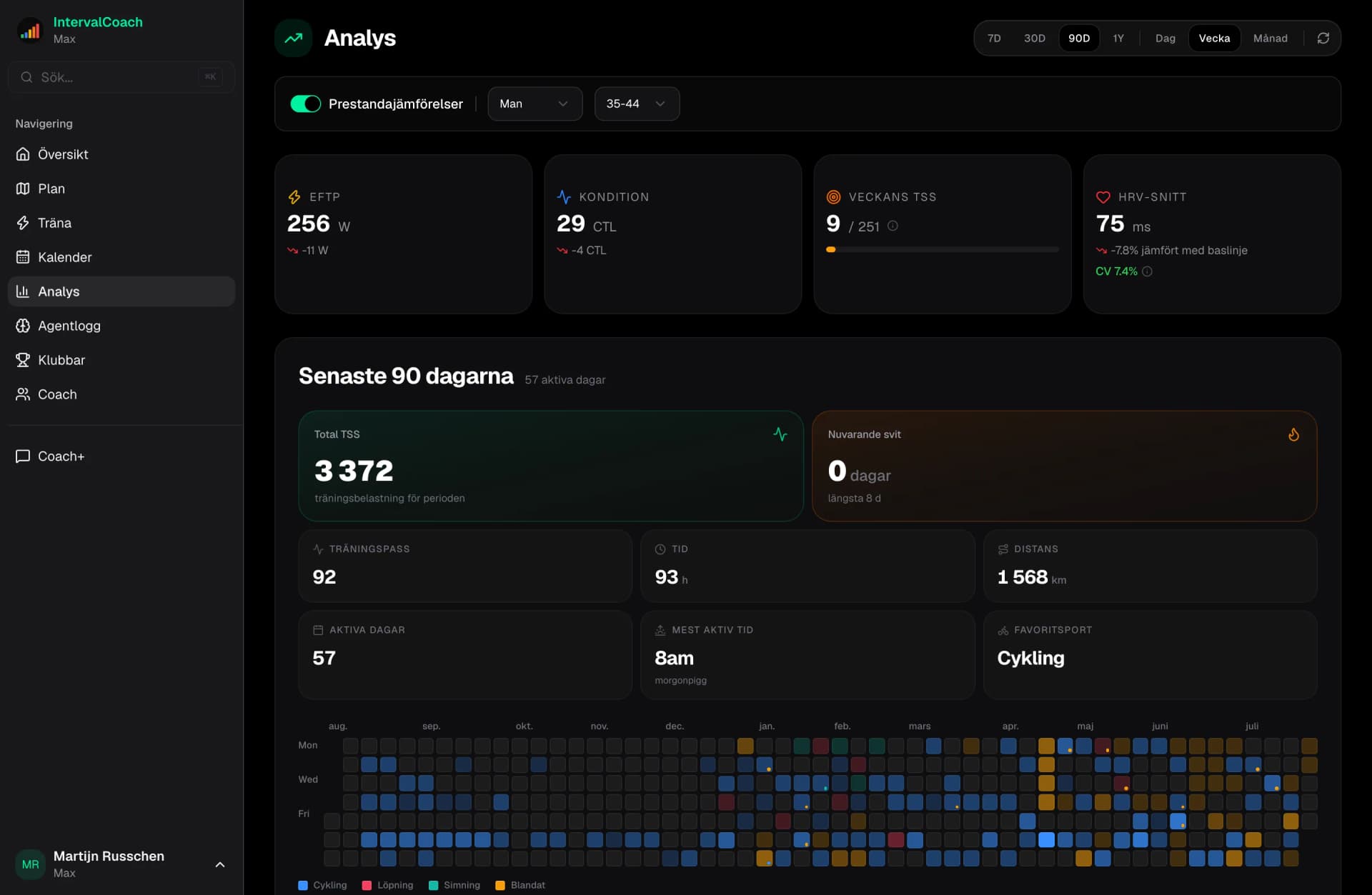Viewport: 1372px width, 895px height.
Task: Click the Löpning red legend swatch
Action: pos(367,886)
